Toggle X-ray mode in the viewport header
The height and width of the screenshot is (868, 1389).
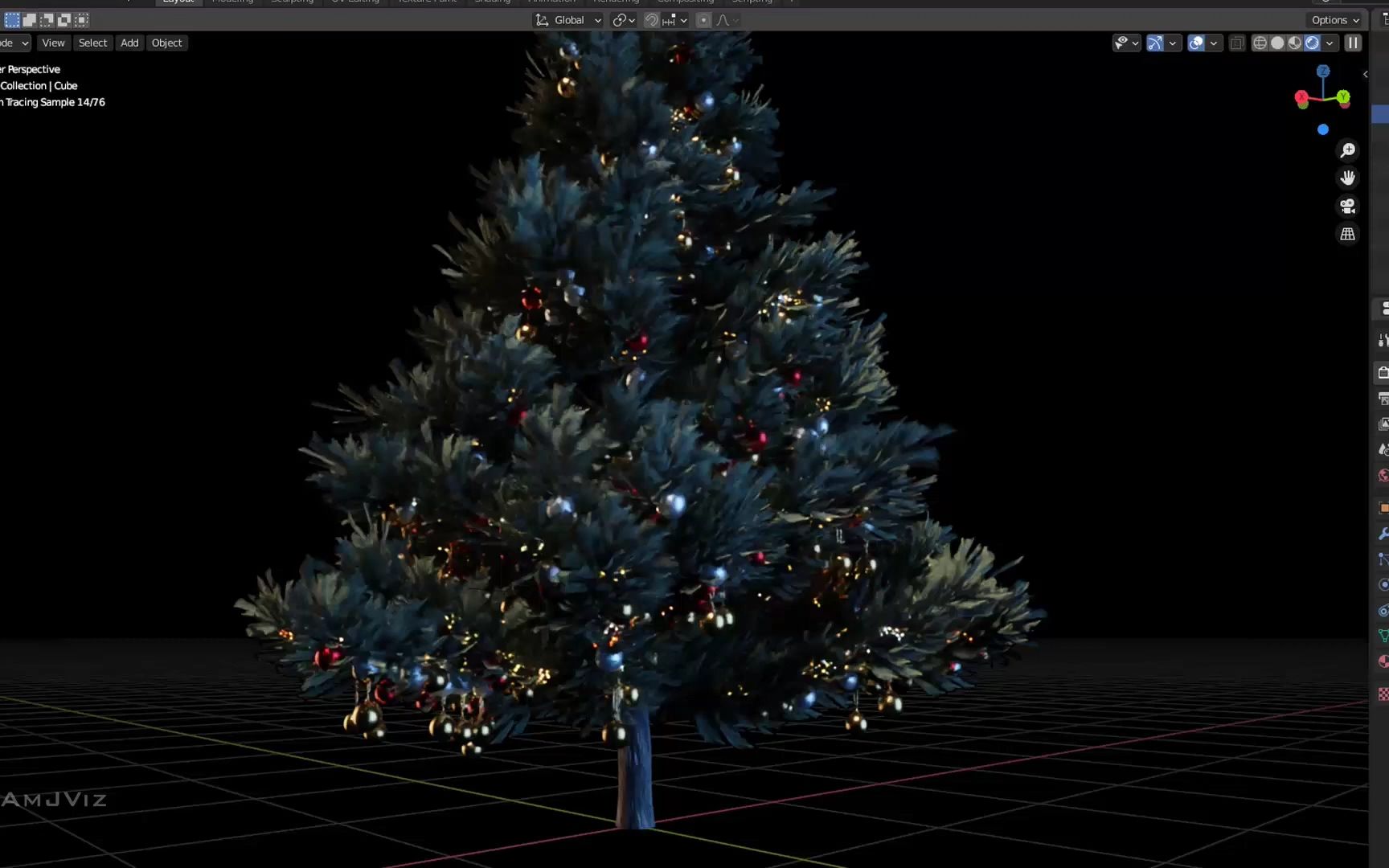(1237, 43)
